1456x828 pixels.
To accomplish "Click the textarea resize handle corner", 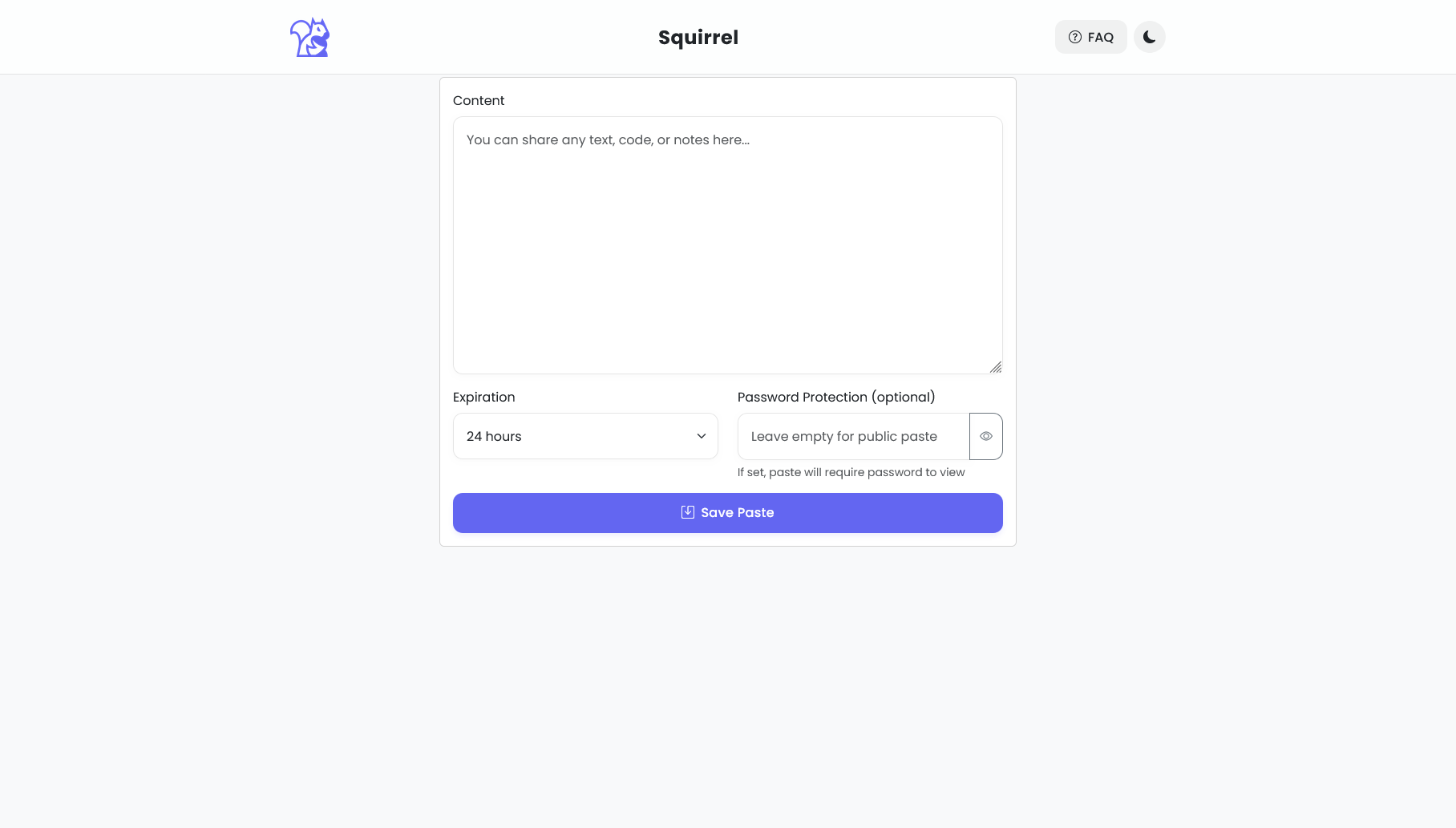I will [x=996, y=367].
